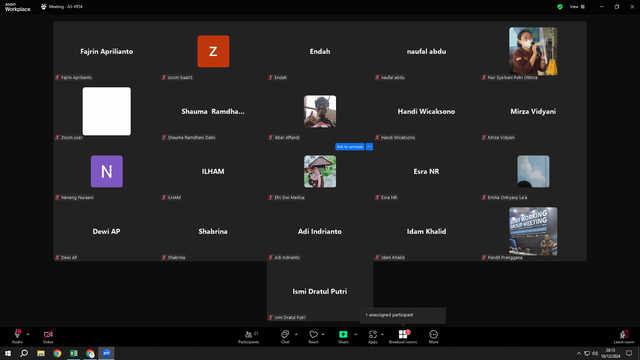Open the Chat panel
This screenshot has height=360, width=640.
coord(285,337)
